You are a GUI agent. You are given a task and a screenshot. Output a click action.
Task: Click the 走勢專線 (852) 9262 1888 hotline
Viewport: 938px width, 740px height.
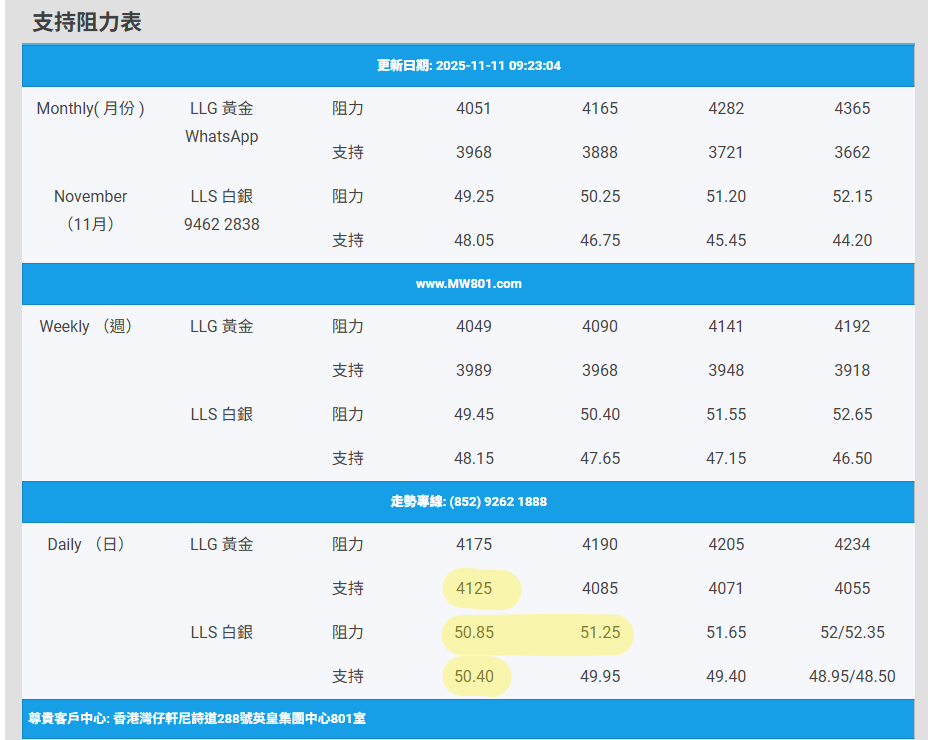tap(468, 502)
